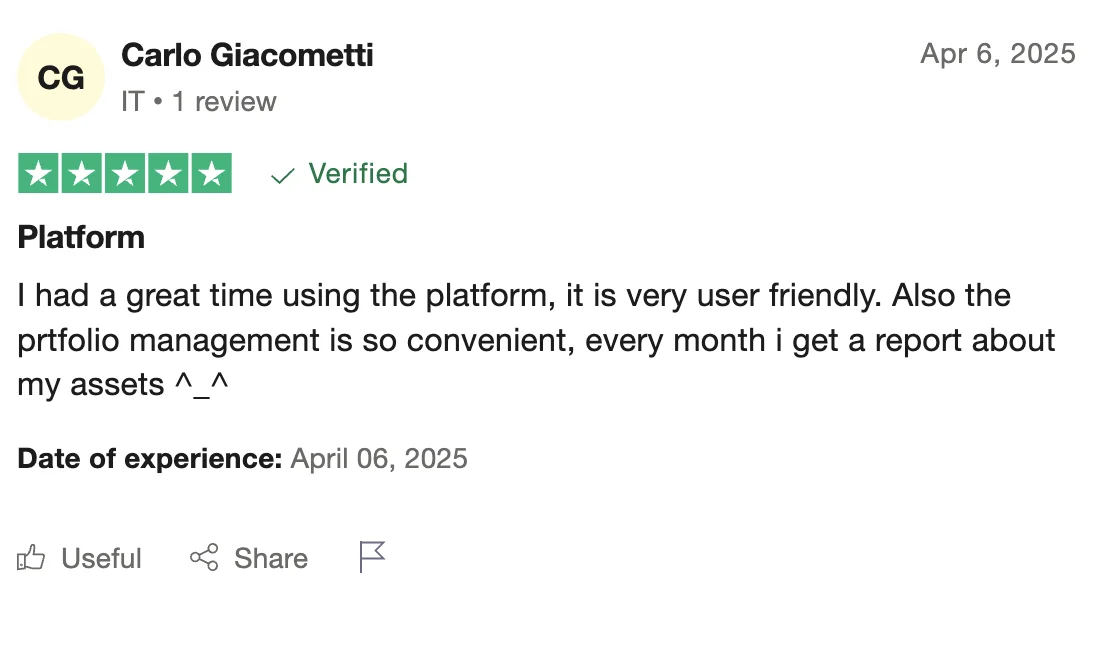Click the first green star

[x=39, y=173]
